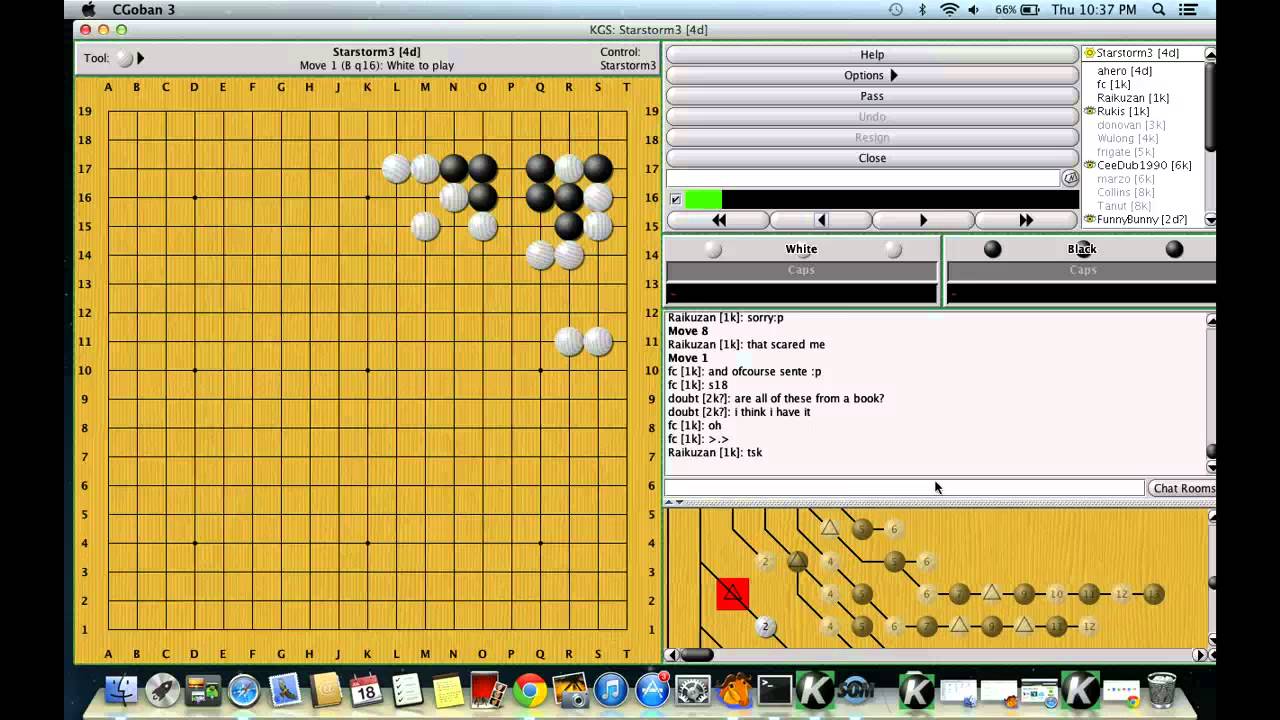Select move 10 node in game tree
This screenshot has height=720, width=1280.
tap(1056, 594)
